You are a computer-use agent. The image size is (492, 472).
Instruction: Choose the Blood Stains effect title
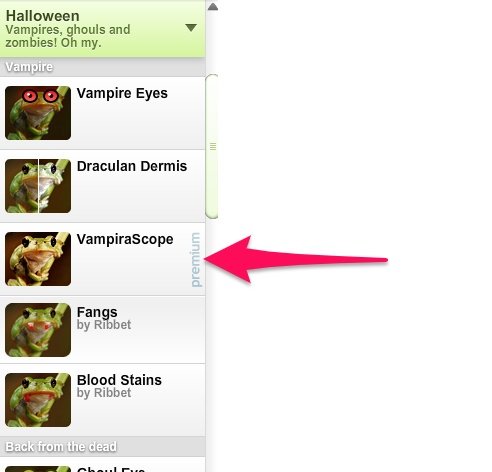(x=119, y=380)
